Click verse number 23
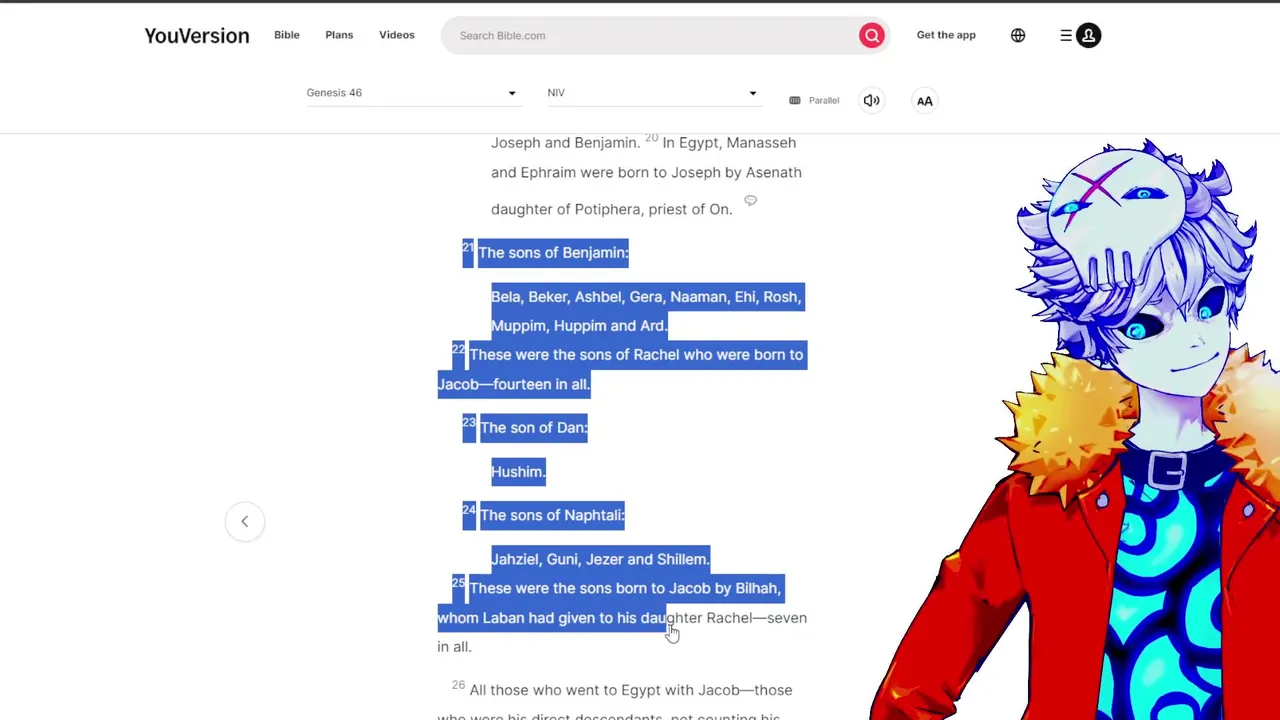 click(x=468, y=422)
